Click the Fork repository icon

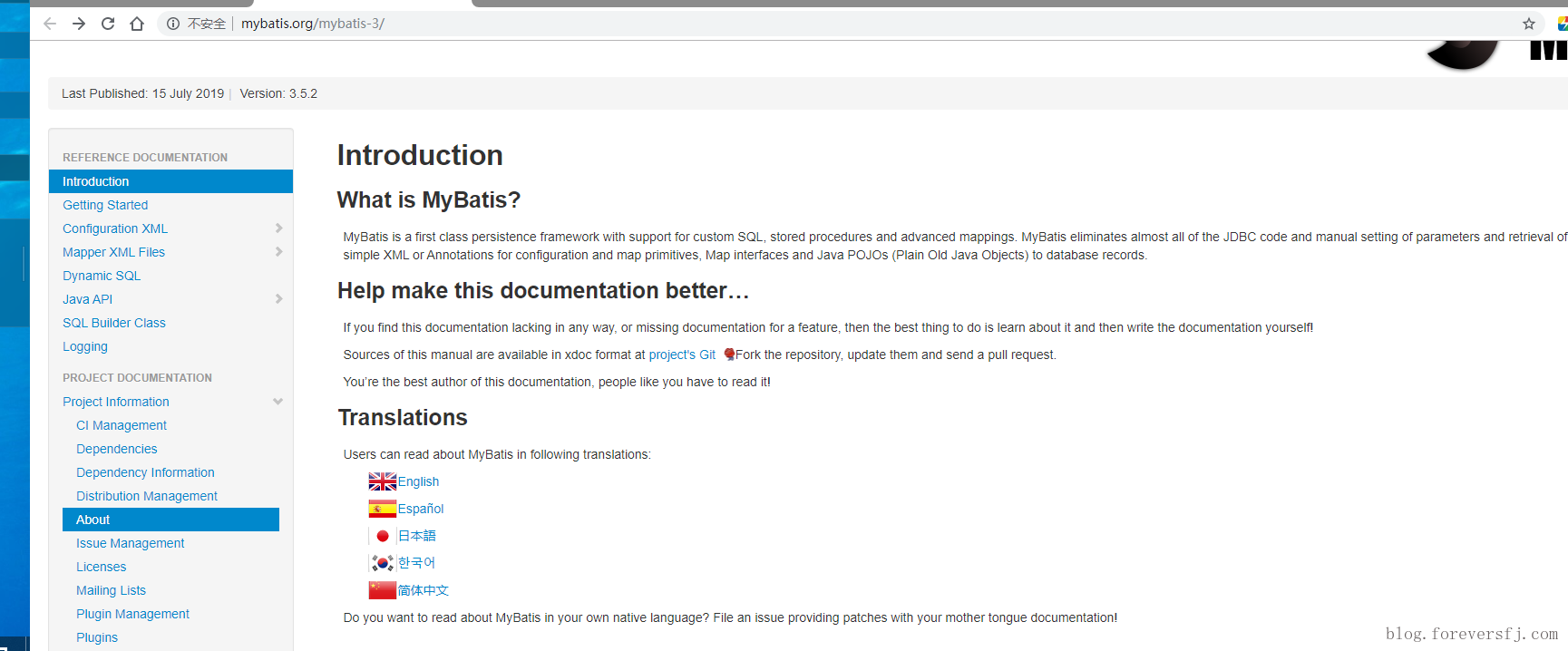[x=729, y=355]
